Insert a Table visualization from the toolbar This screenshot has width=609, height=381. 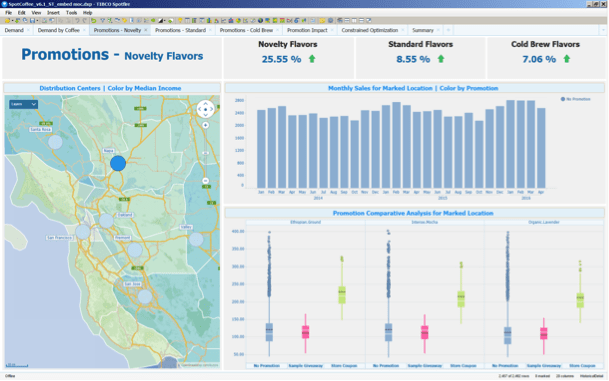tap(187, 21)
